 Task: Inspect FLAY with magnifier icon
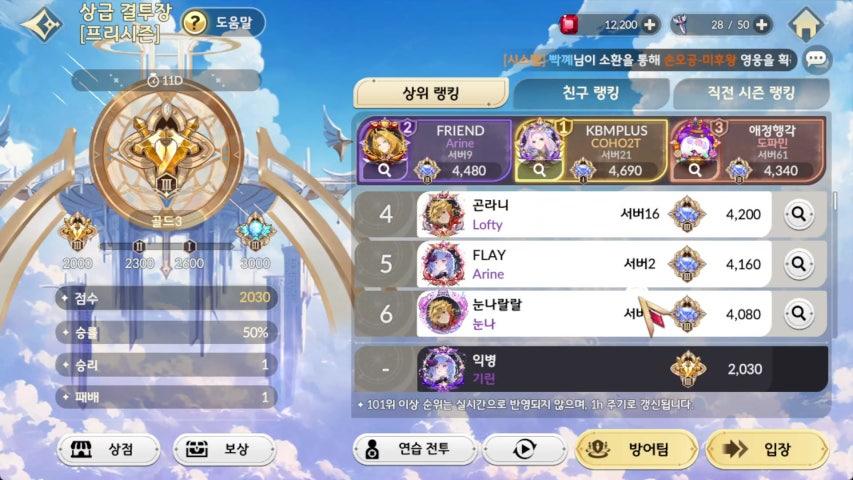(799, 264)
